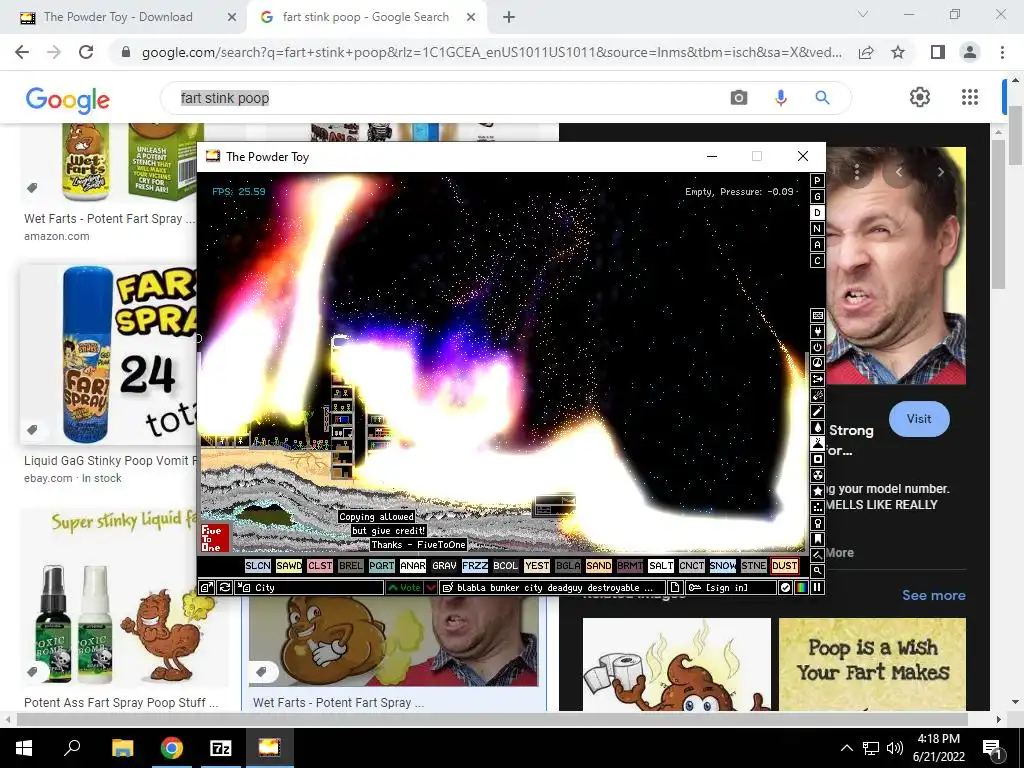Open 7-Zip from the taskbar
This screenshot has height=768, width=1024.
click(x=221, y=748)
